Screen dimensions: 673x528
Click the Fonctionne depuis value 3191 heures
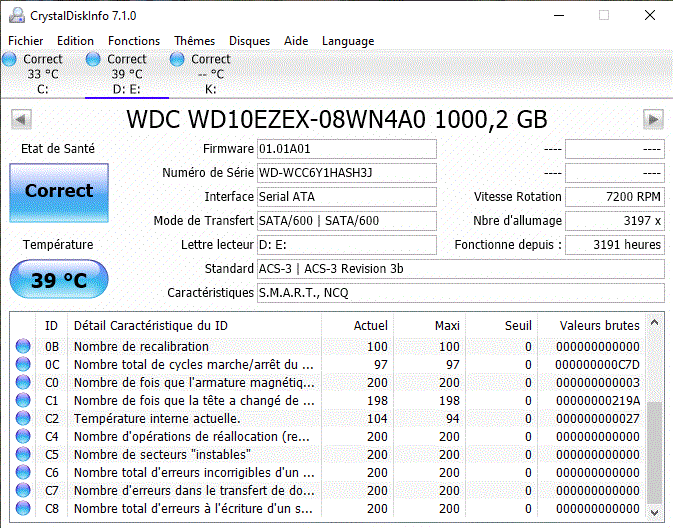(x=615, y=245)
